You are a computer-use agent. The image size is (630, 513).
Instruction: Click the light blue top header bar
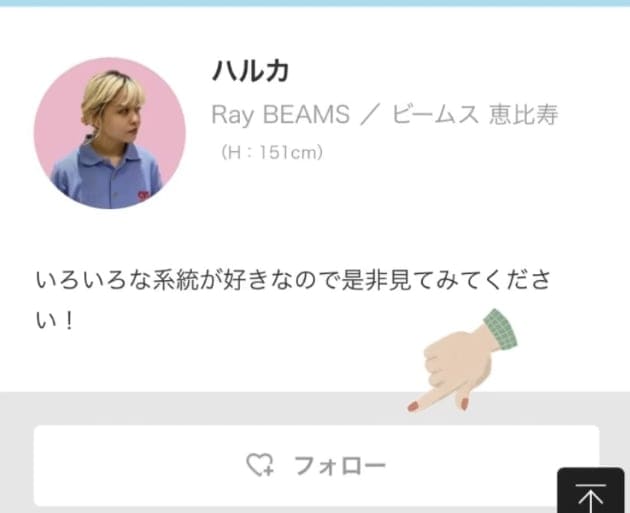coord(315,3)
